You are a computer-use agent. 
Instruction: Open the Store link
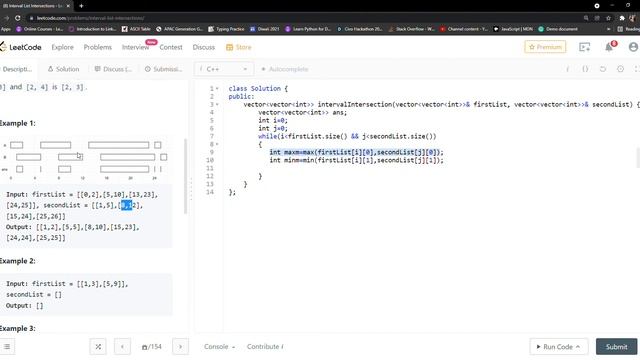click(239, 47)
